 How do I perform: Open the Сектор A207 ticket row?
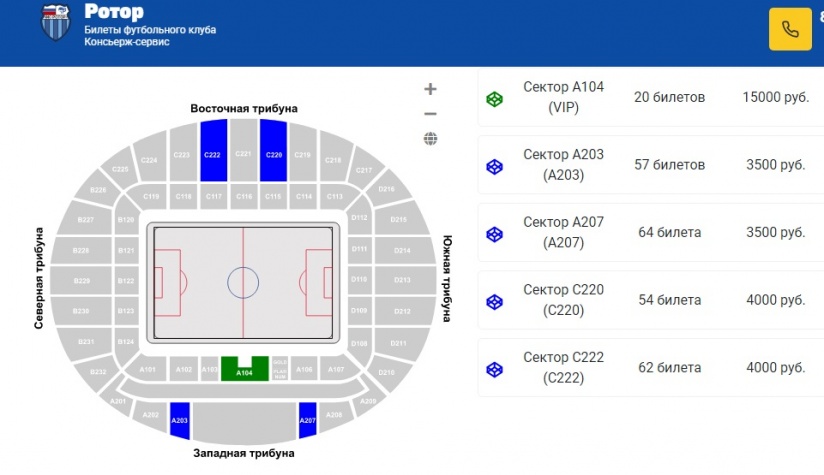(x=651, y=232)
